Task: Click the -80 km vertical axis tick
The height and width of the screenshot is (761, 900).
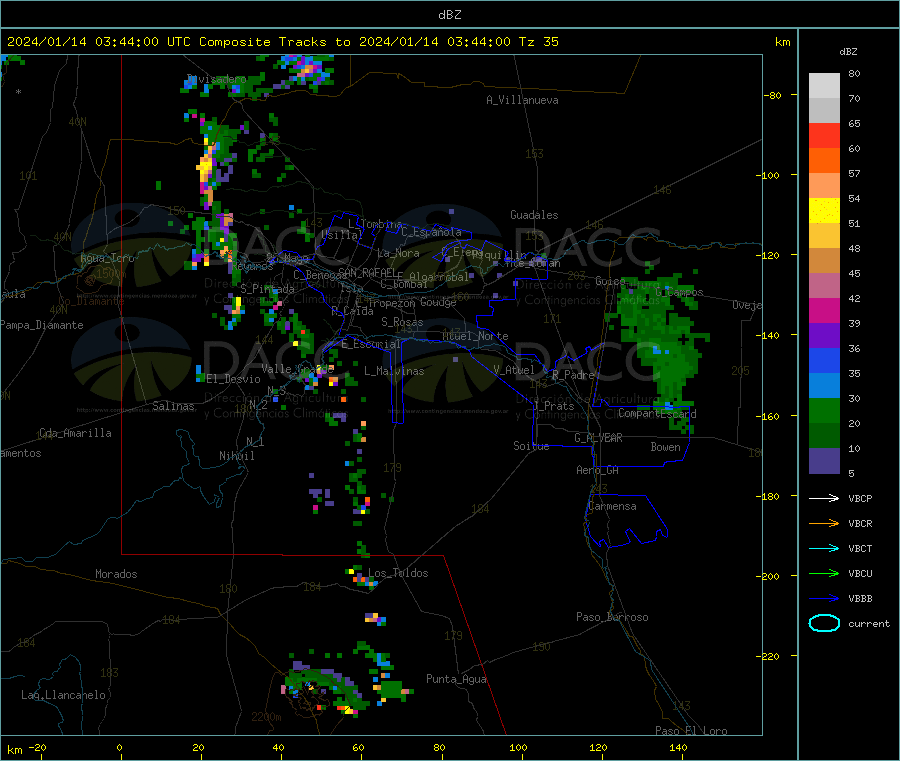Action: pos(773,95)
